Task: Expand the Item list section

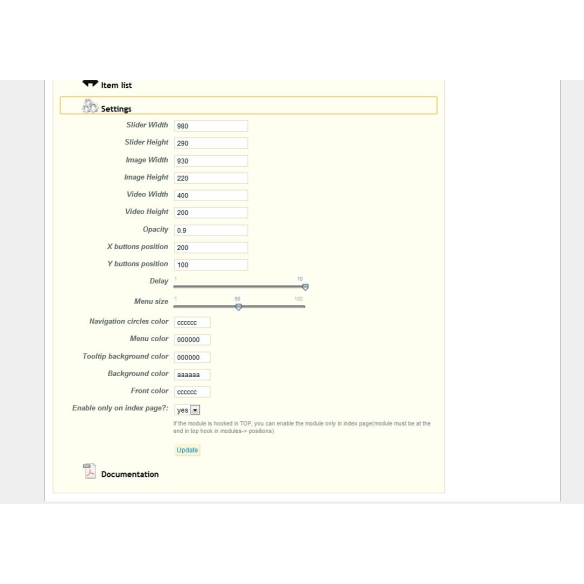Action: [116, 85]
